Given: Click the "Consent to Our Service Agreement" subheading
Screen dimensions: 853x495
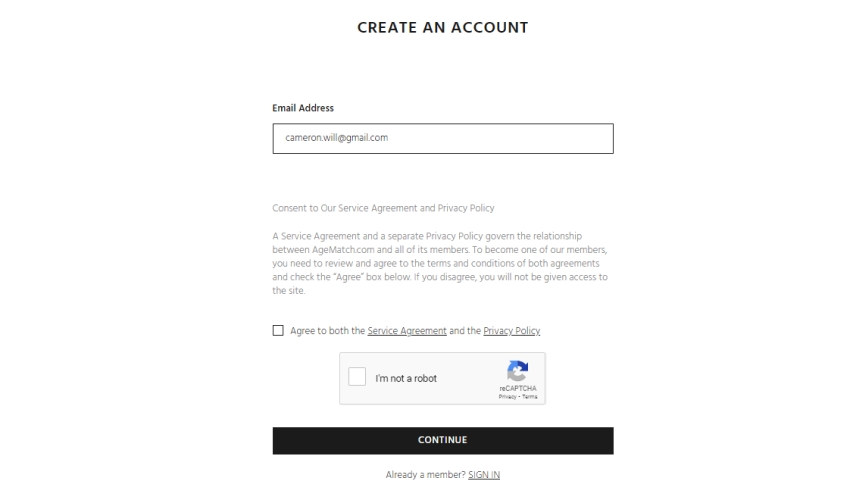Looking at the screenshot, I should pos(384,208).
